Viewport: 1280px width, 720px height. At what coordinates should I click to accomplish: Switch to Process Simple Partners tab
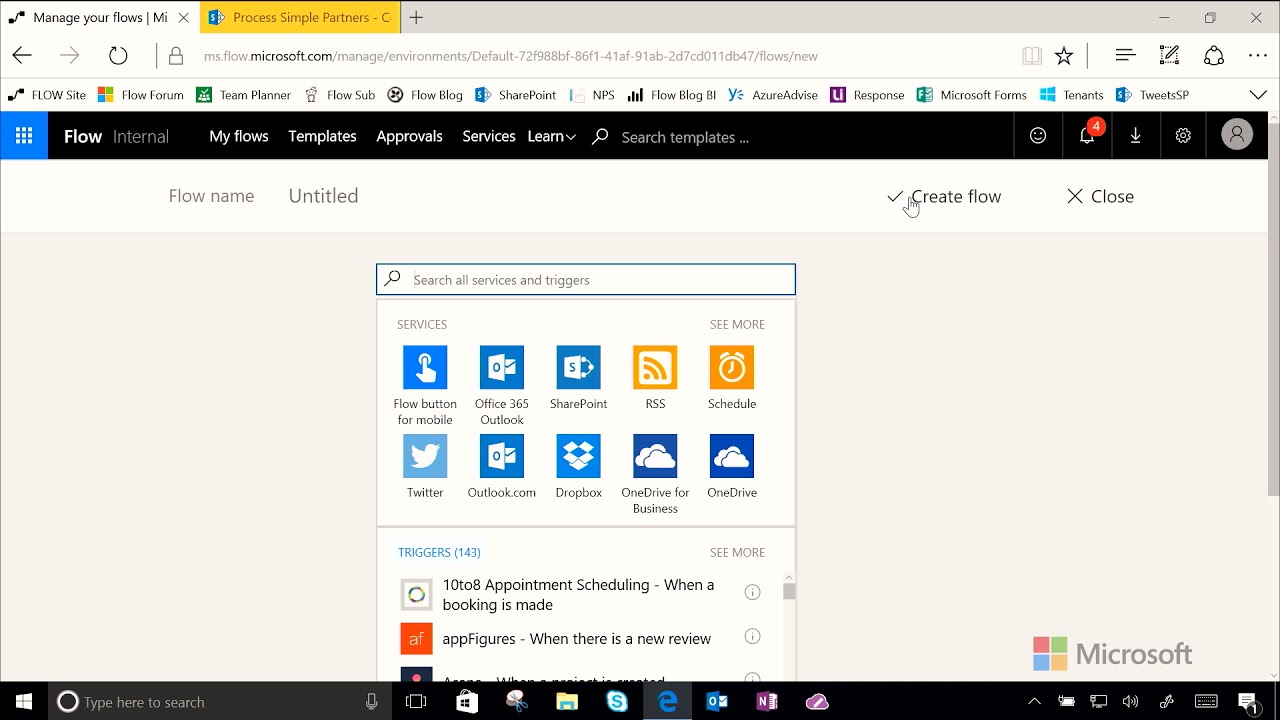tap(300, 17)
